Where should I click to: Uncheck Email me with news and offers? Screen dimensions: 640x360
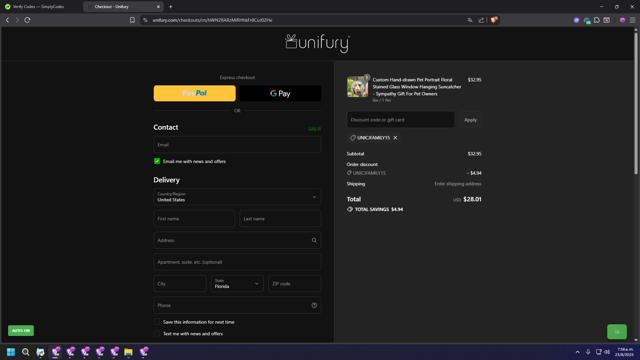click(157, 161)
